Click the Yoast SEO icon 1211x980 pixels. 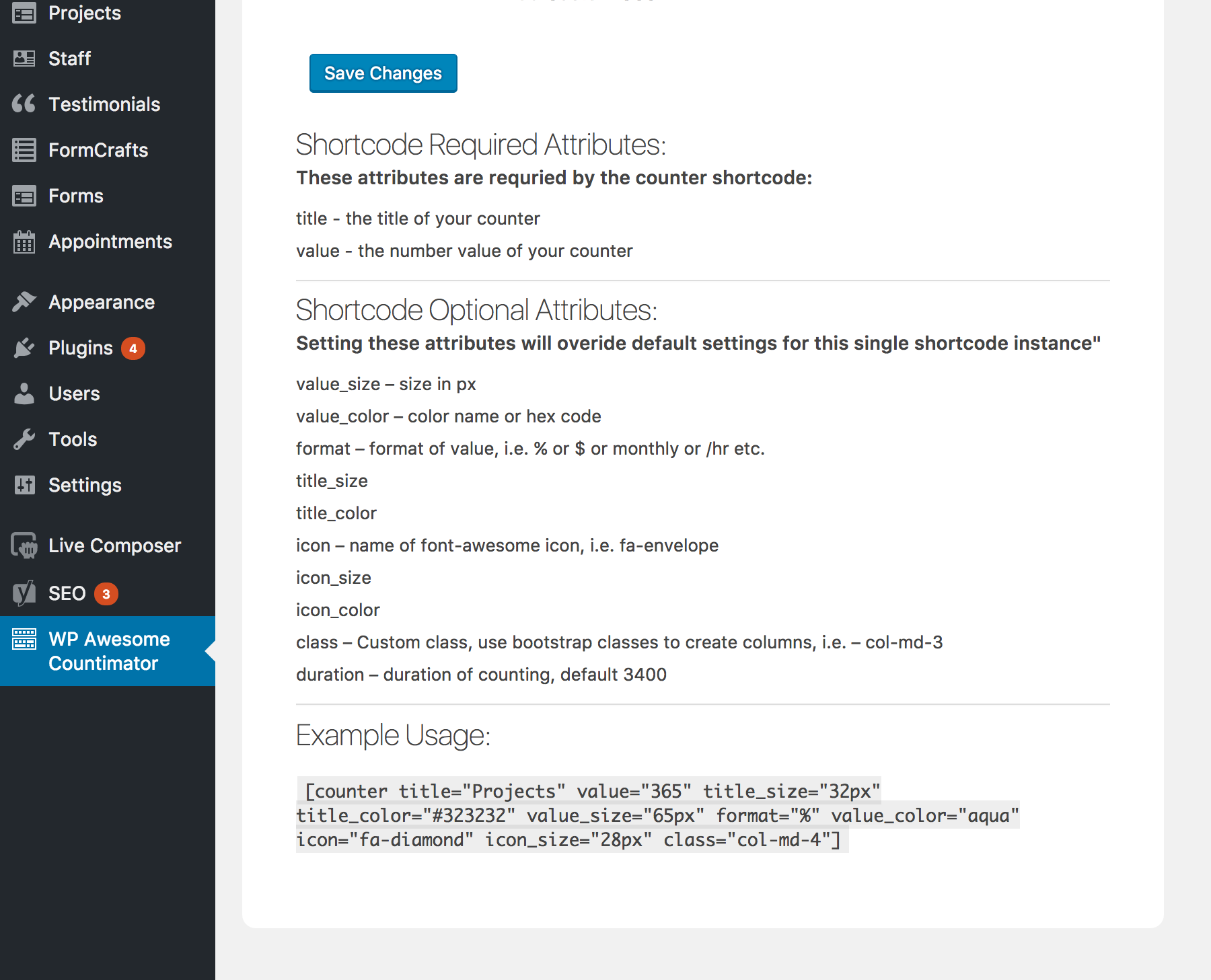point(24,593)
